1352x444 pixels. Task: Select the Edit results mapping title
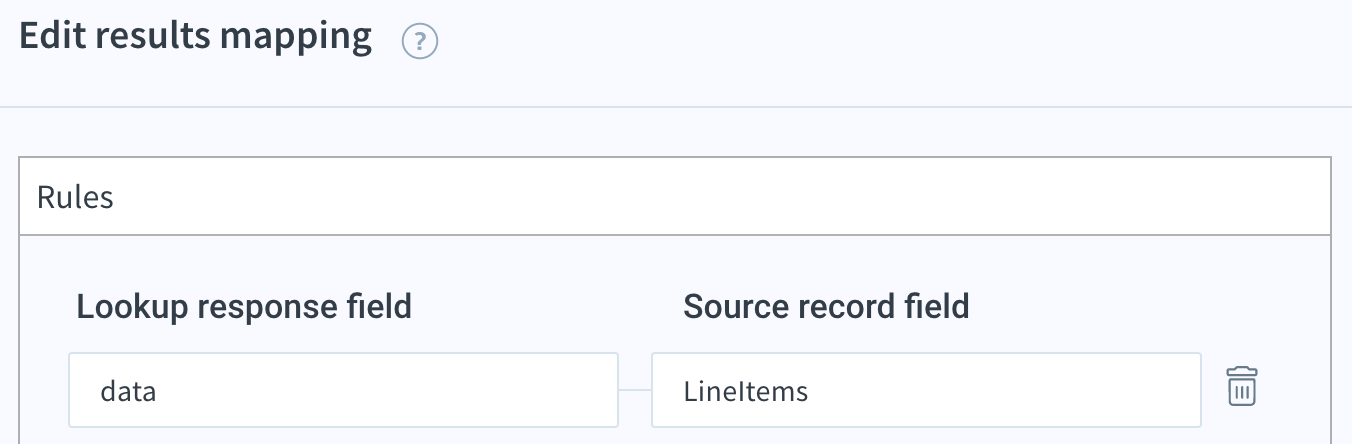pyautogui.click(x=195, y=37)
